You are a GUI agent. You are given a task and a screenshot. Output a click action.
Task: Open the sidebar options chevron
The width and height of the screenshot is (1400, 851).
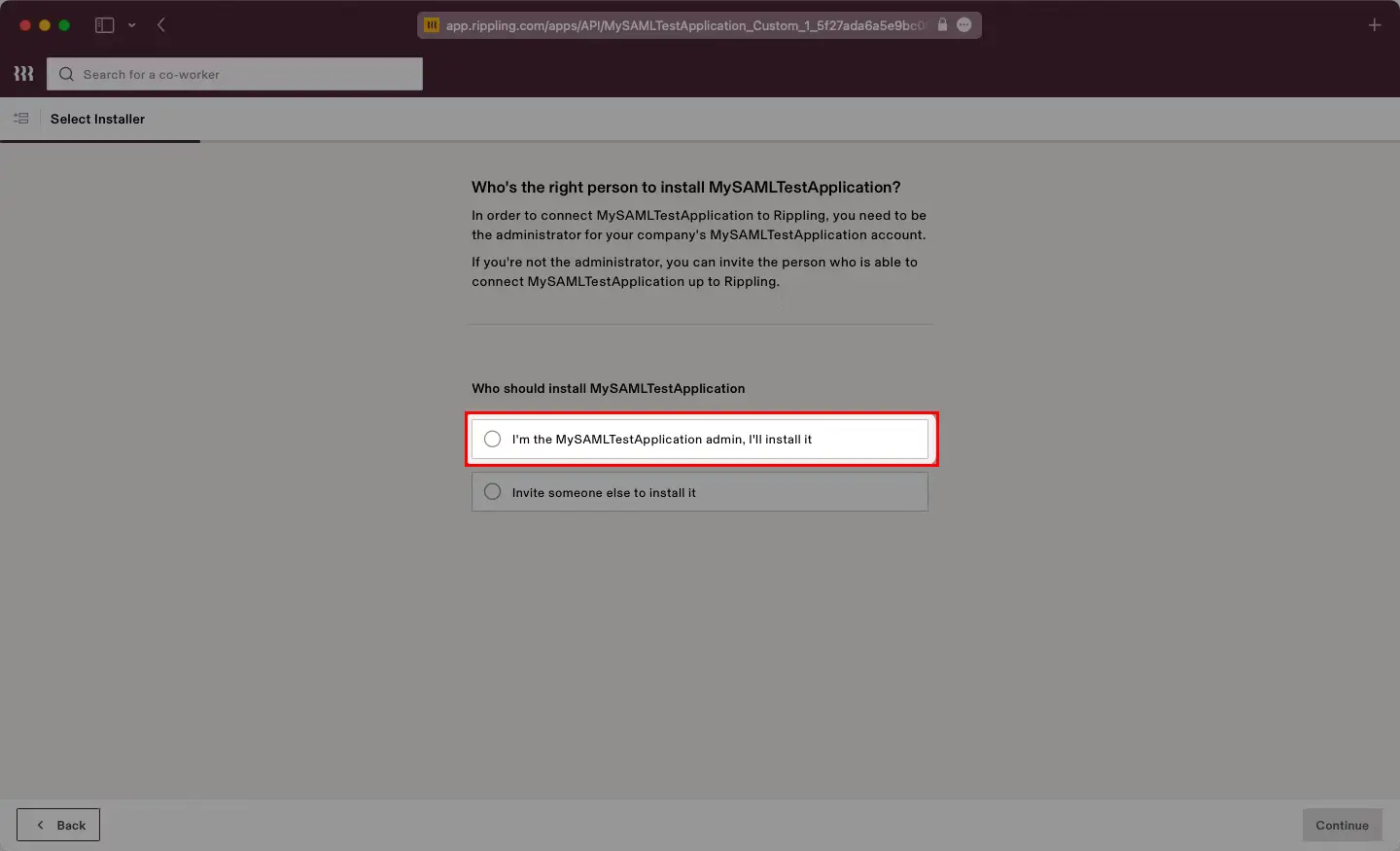pos(131,25)
